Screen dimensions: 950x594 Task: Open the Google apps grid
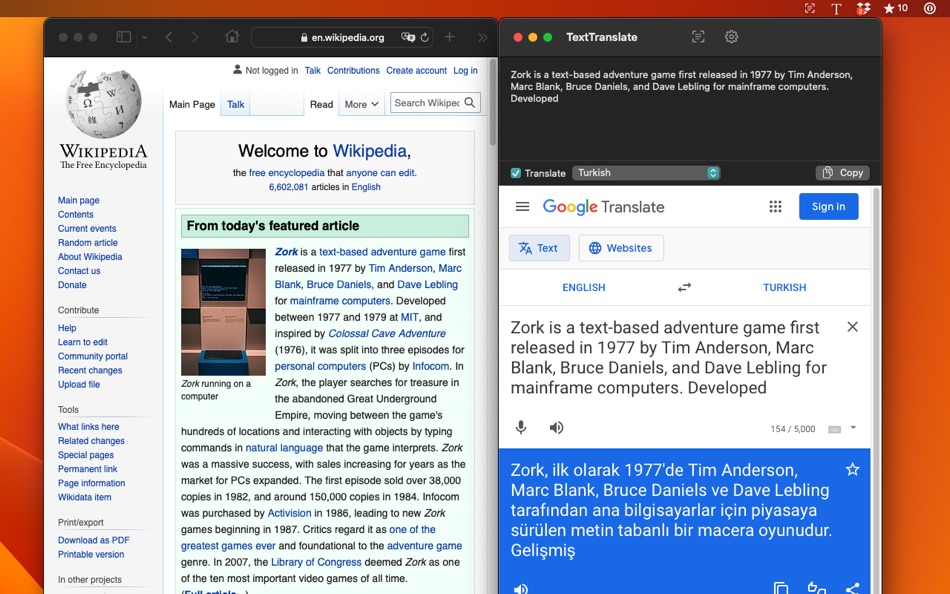coord(776,207)
